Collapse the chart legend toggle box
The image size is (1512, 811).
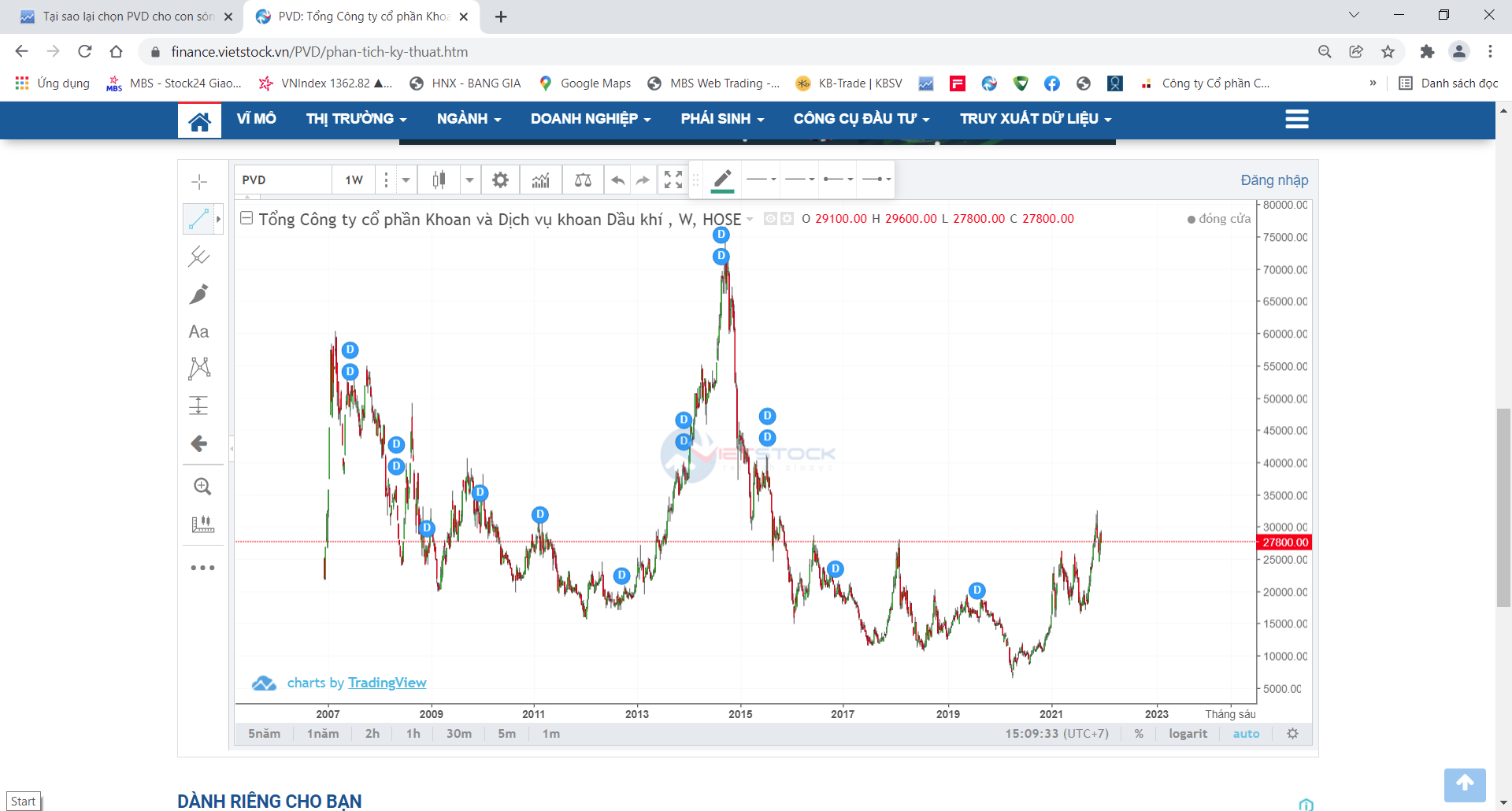point(246,218)
